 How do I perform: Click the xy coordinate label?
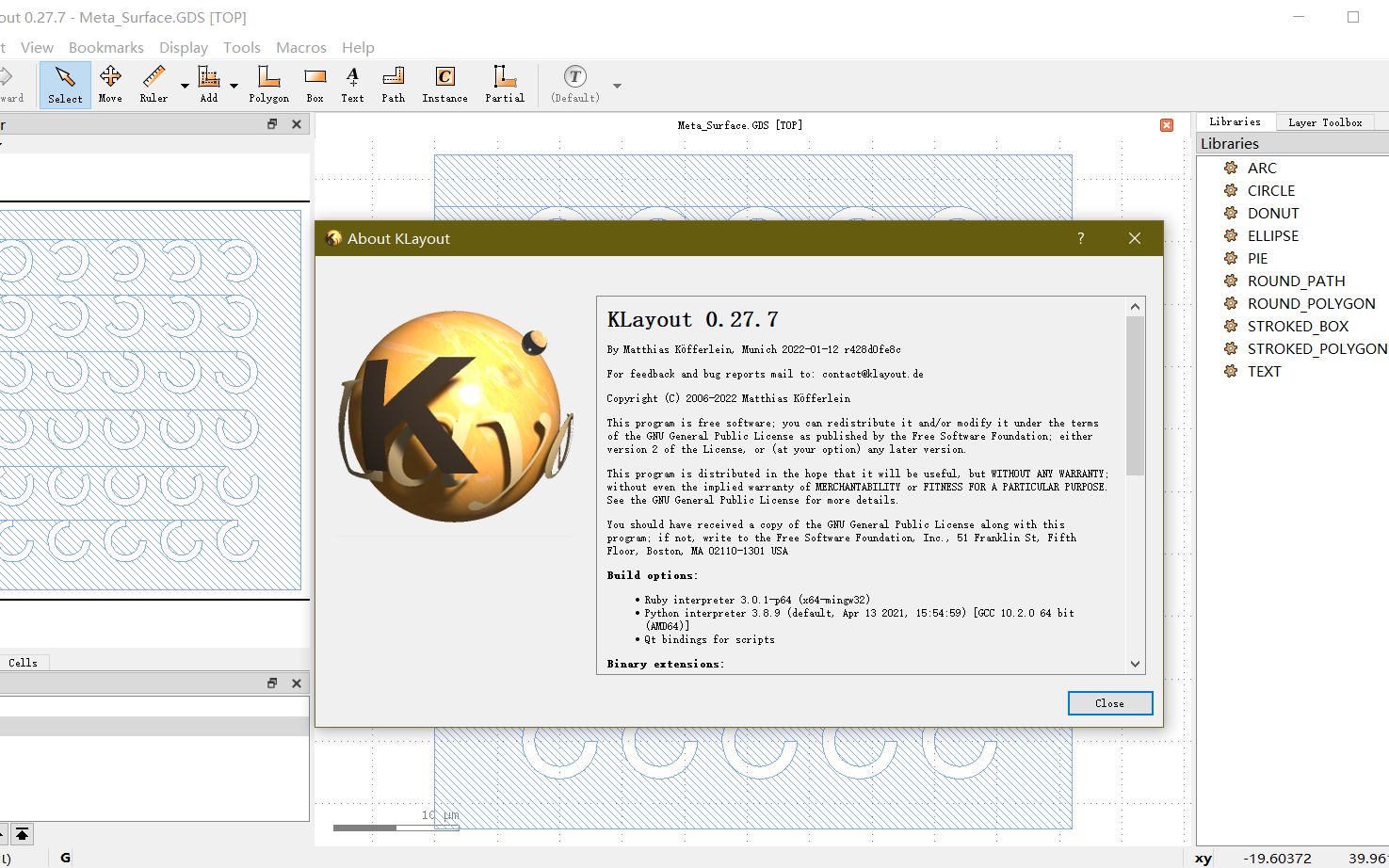pyautogui.click(x=1203, y=859)
